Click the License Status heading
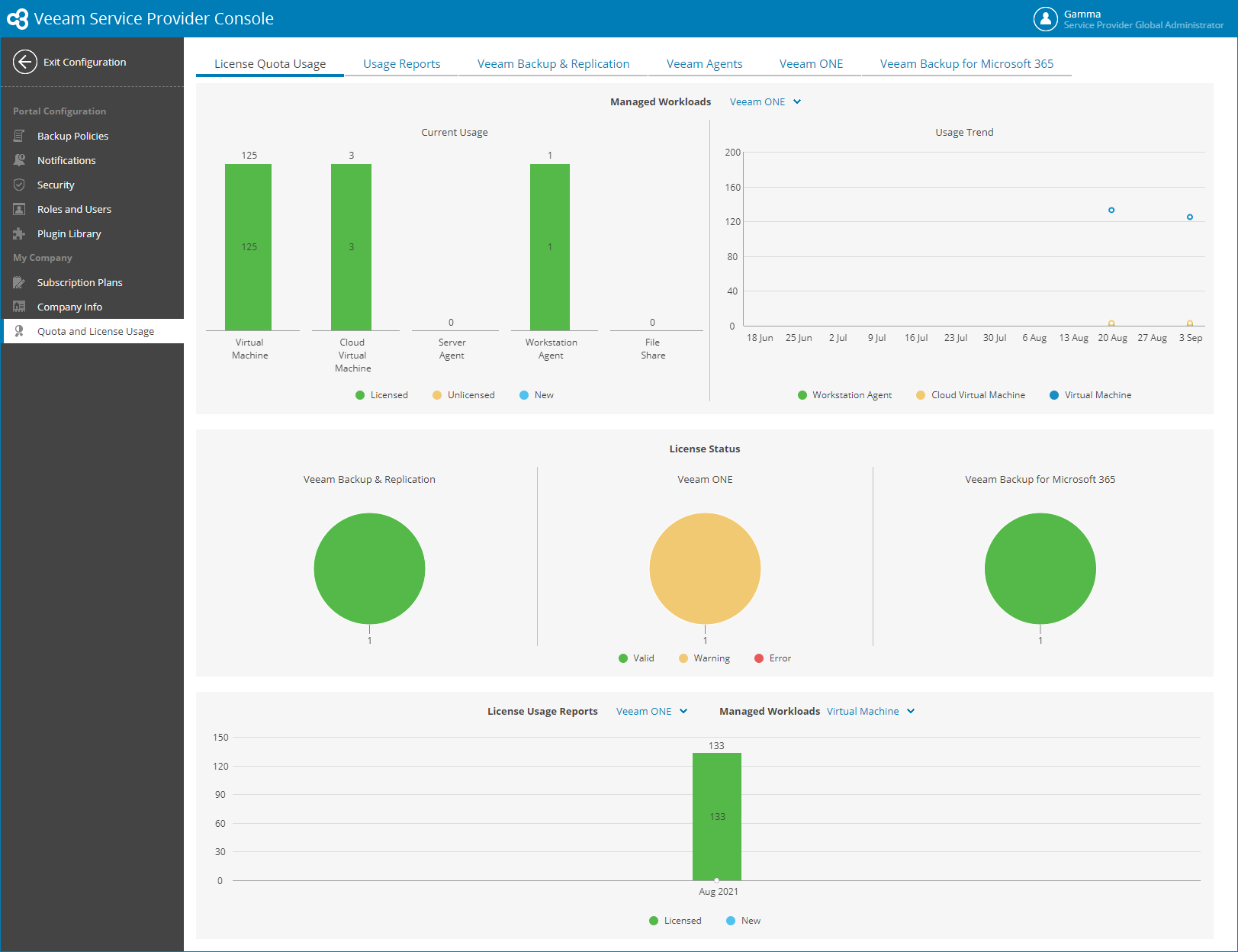This screenshot has height=952, width=1238. [x=705, y=449]
